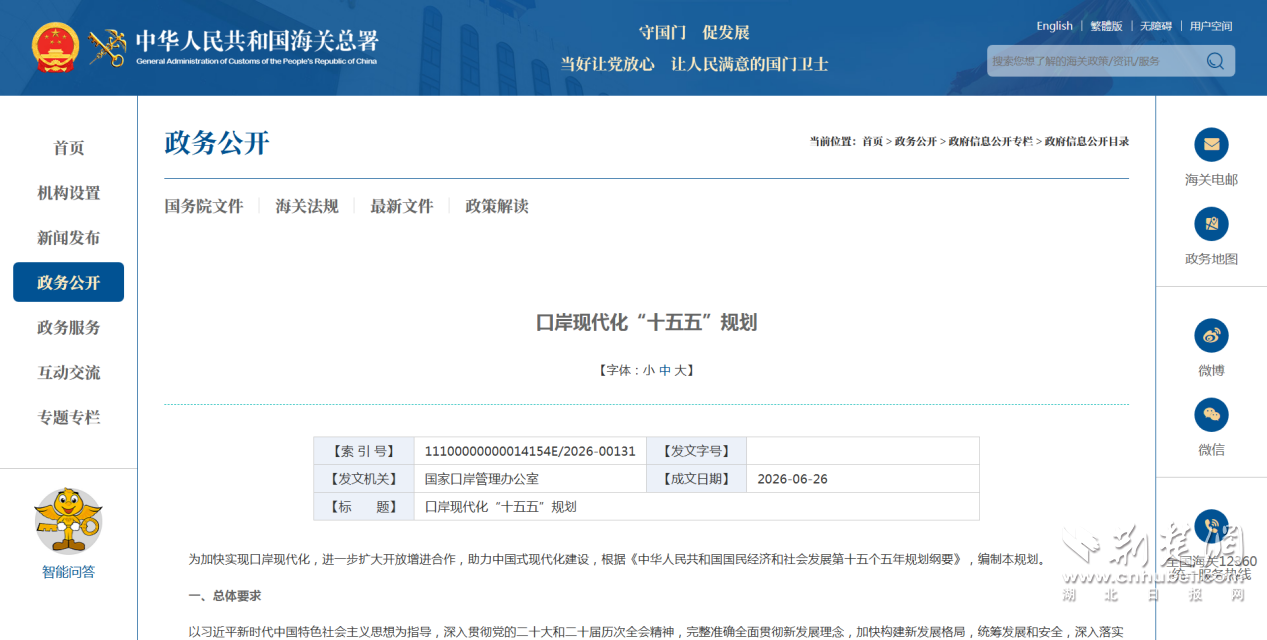Click the national emblem logo in header
The height and width of the screenshot is (640, 1267).
tap(54, 46)
